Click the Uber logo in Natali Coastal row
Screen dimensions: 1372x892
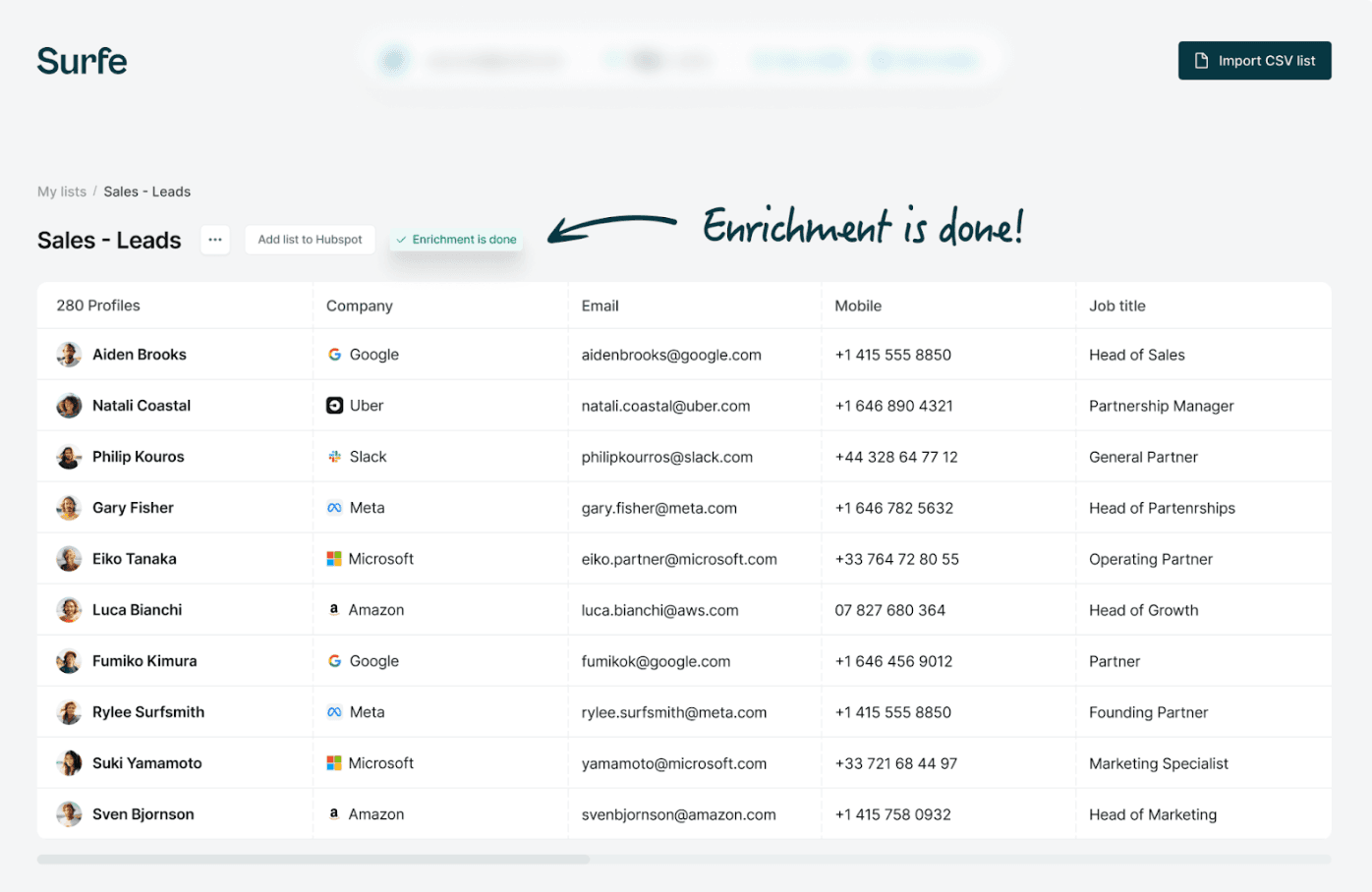pos(334,406)
